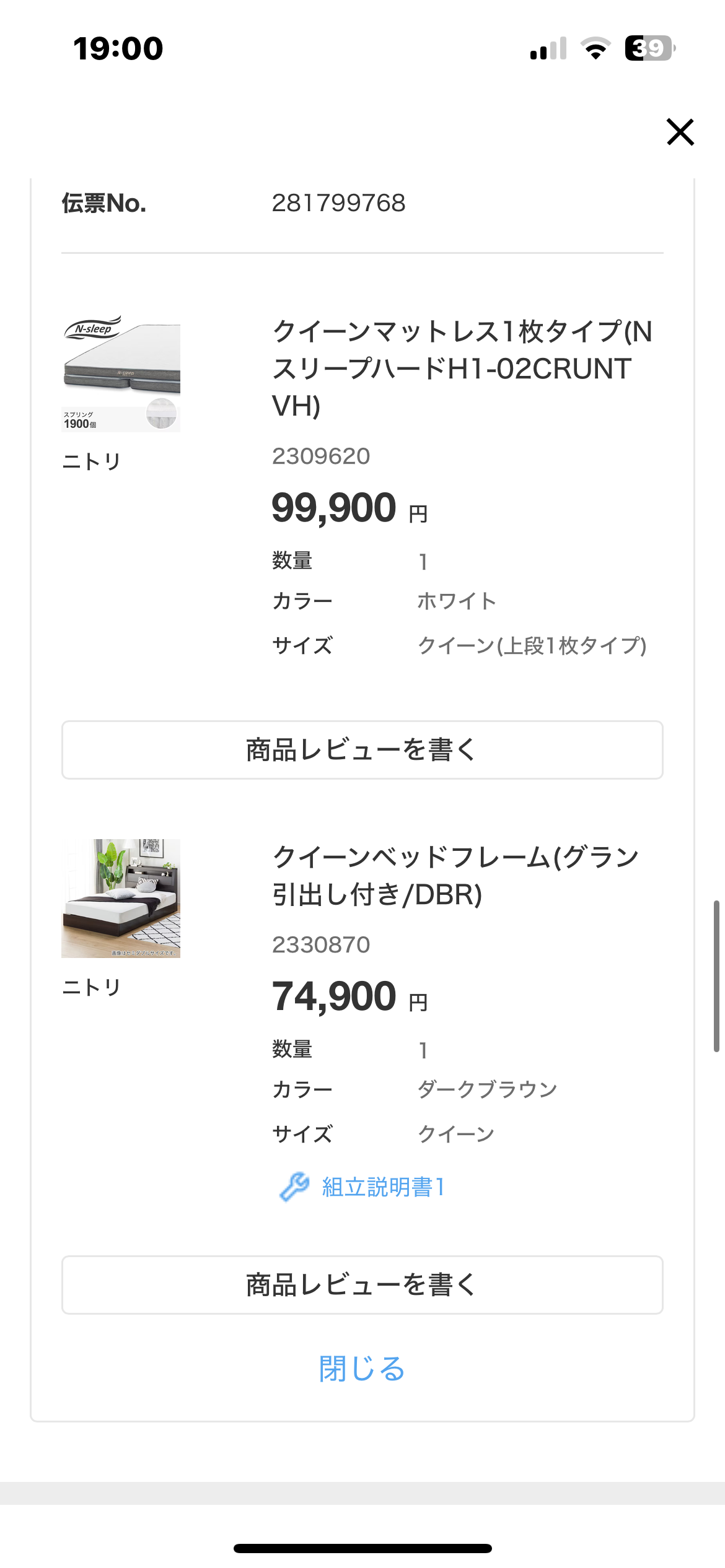The height and width of the screenshot is (1568, 725).
Task: Open the 組立説明書1 assembly manual link
Action: tap(383, 1187)
